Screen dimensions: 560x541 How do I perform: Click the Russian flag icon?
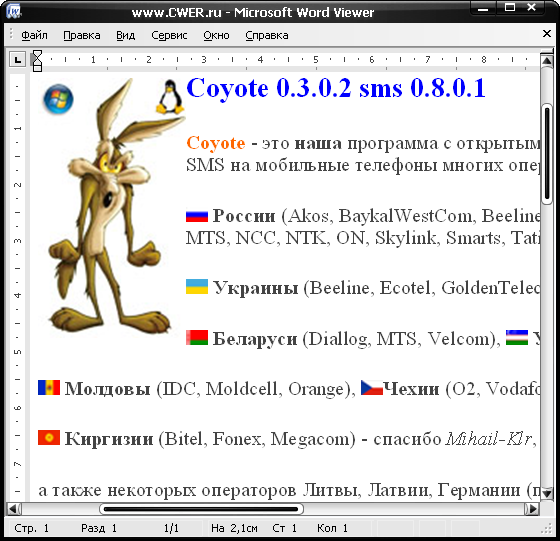[x=197, y=216]
